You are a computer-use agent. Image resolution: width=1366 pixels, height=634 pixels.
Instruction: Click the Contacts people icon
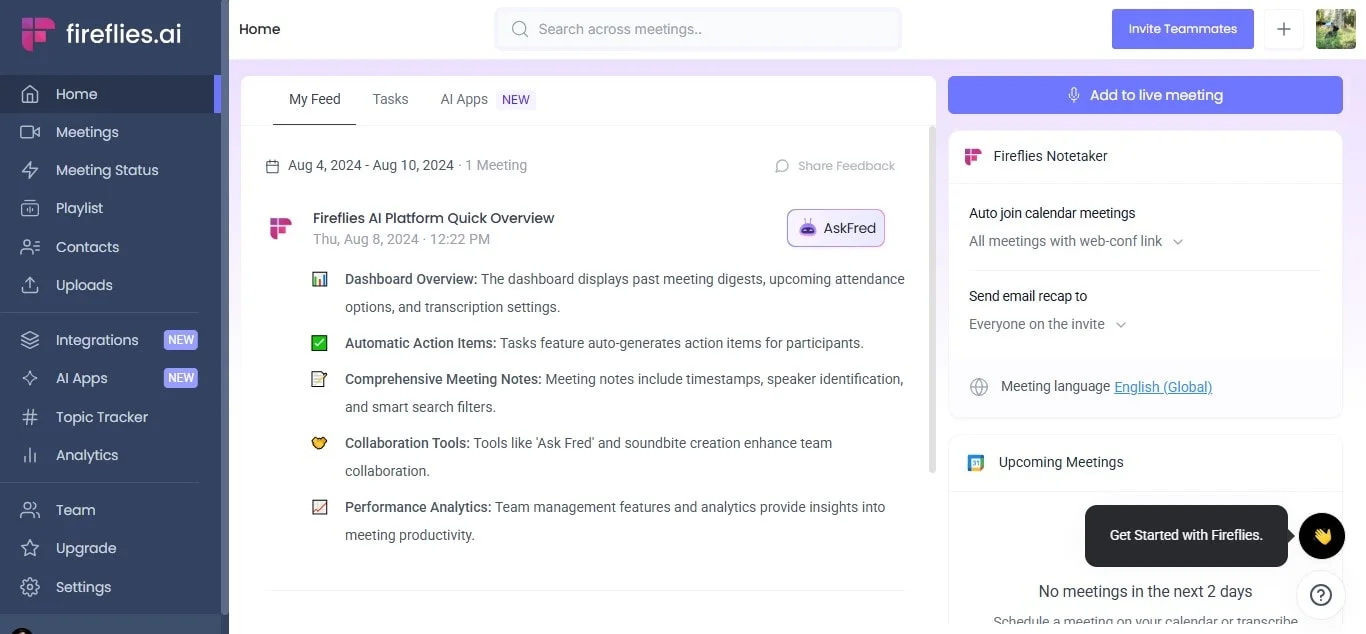click(30, 247)
